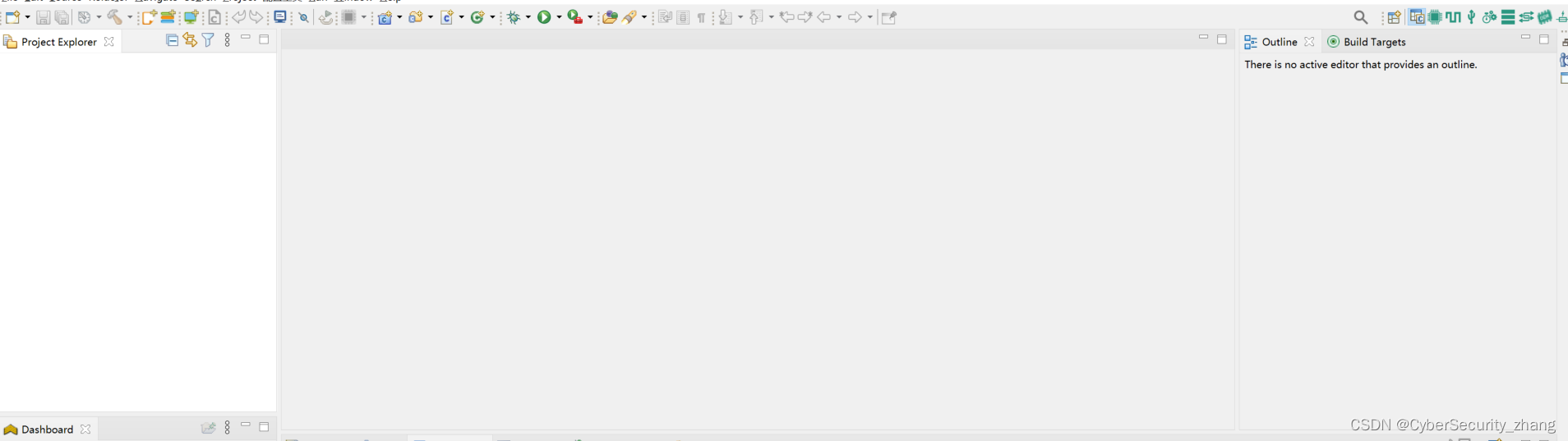Click the Save All icon

click(x=62, y=17)
